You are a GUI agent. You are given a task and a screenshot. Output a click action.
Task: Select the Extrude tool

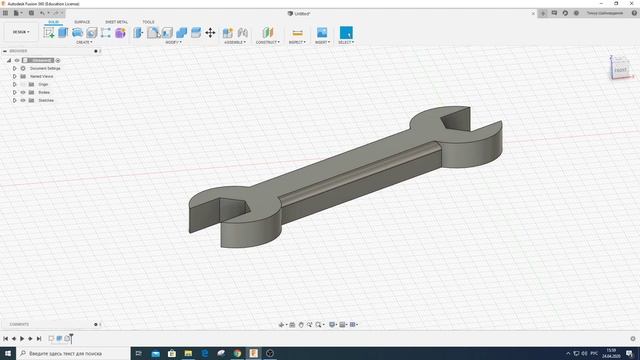coord(63,33)
